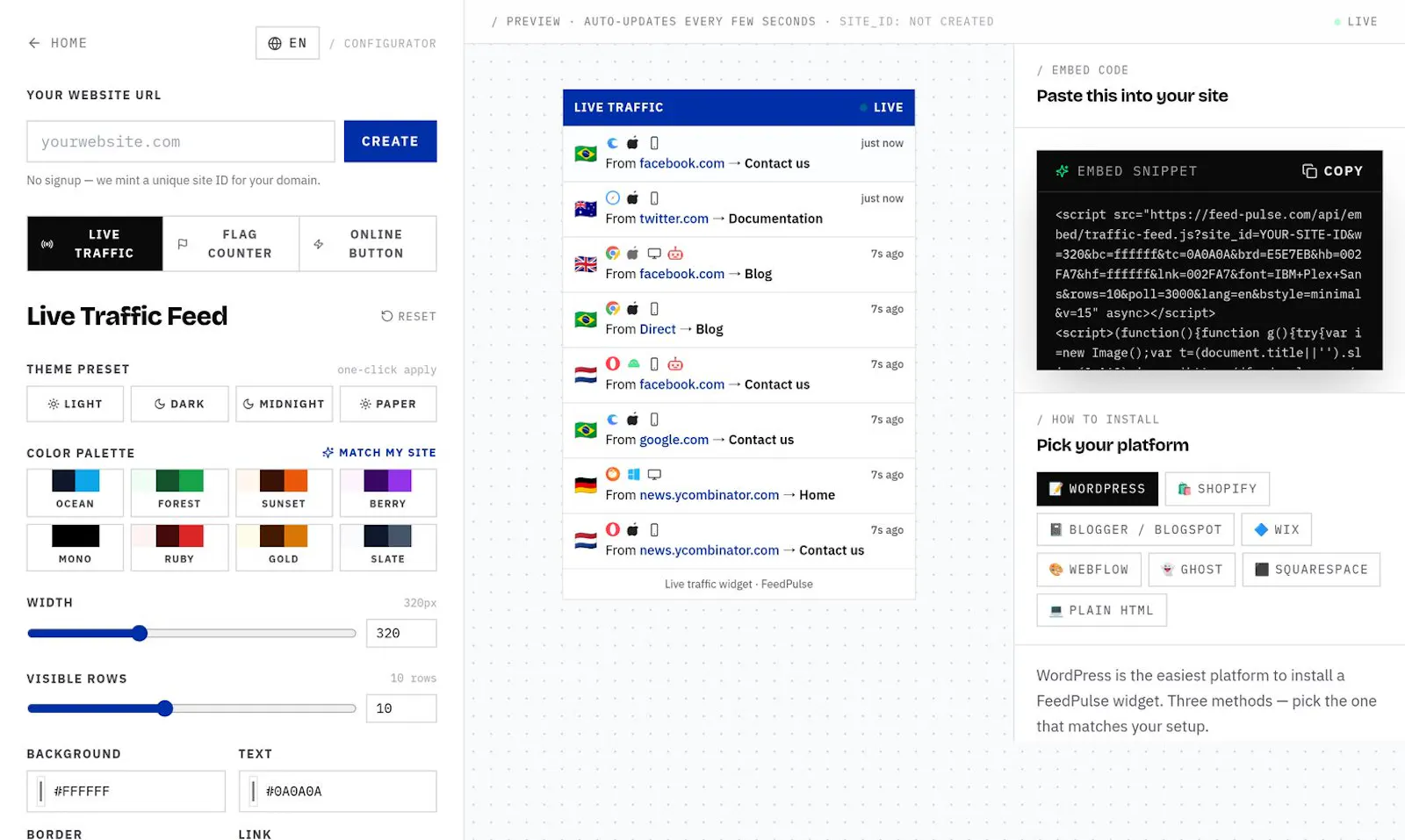Viewport: 1405px width, 840px height.
Task: Select the Squarespace platform
Action: point(1311,570)
